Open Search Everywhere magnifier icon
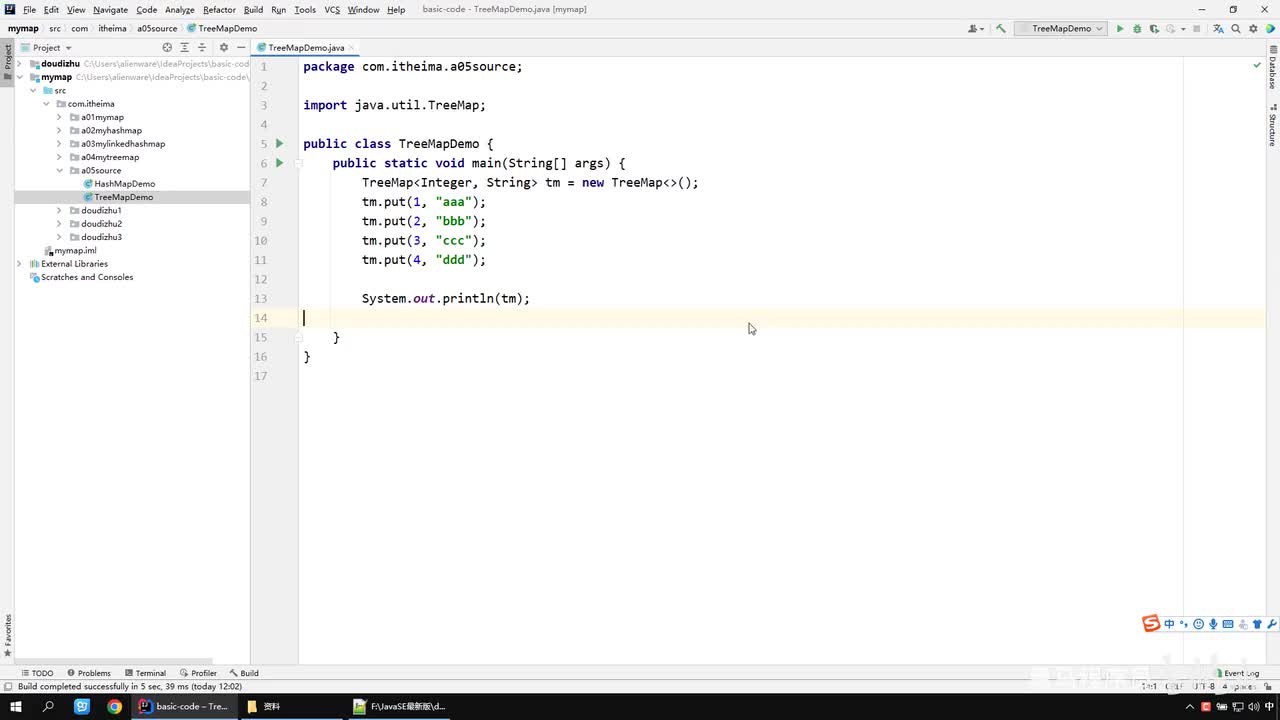 (1236, 29)
